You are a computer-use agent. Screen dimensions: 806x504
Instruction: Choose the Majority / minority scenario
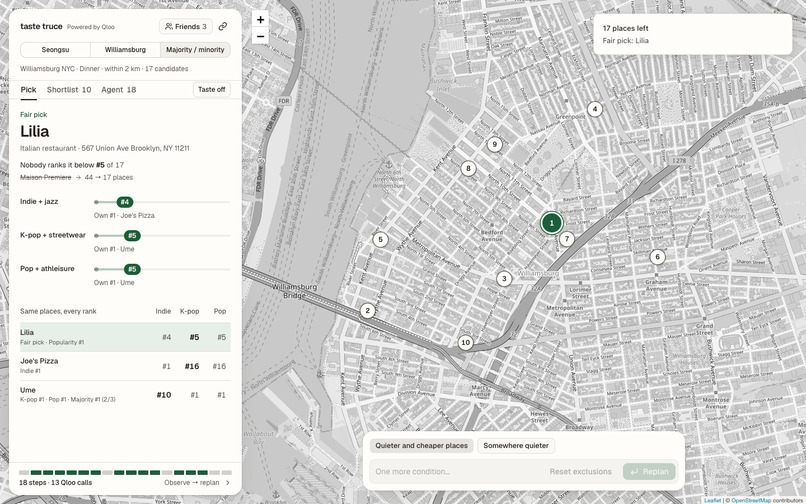(x=195, y=50)
